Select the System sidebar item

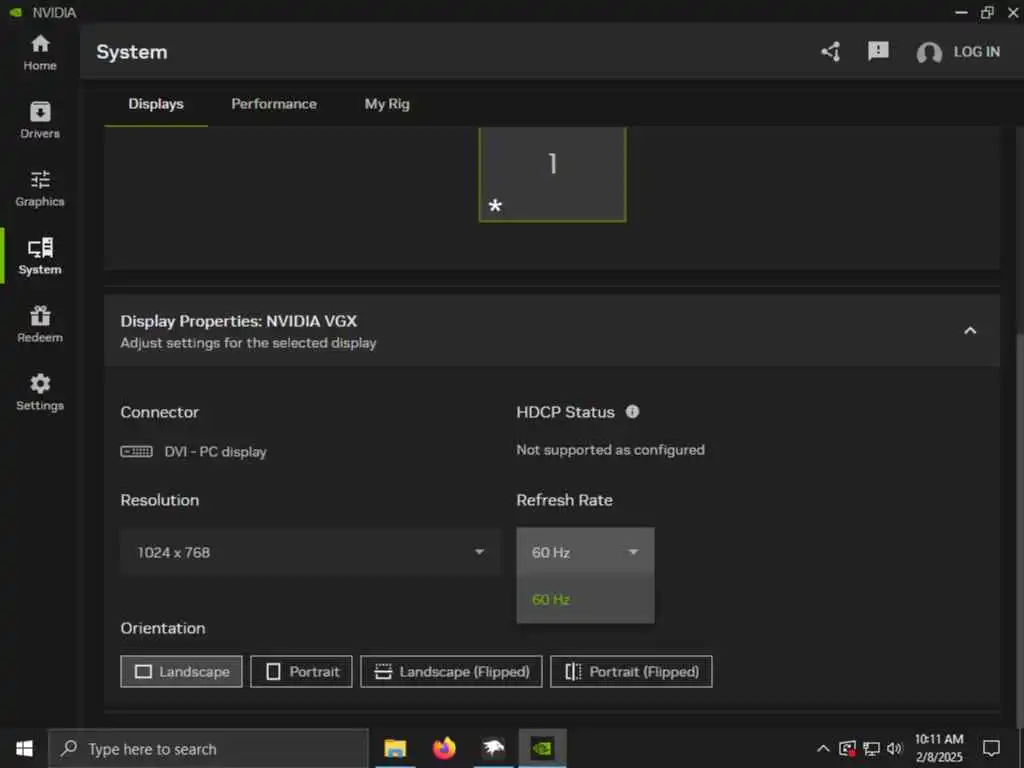point(40,256)
